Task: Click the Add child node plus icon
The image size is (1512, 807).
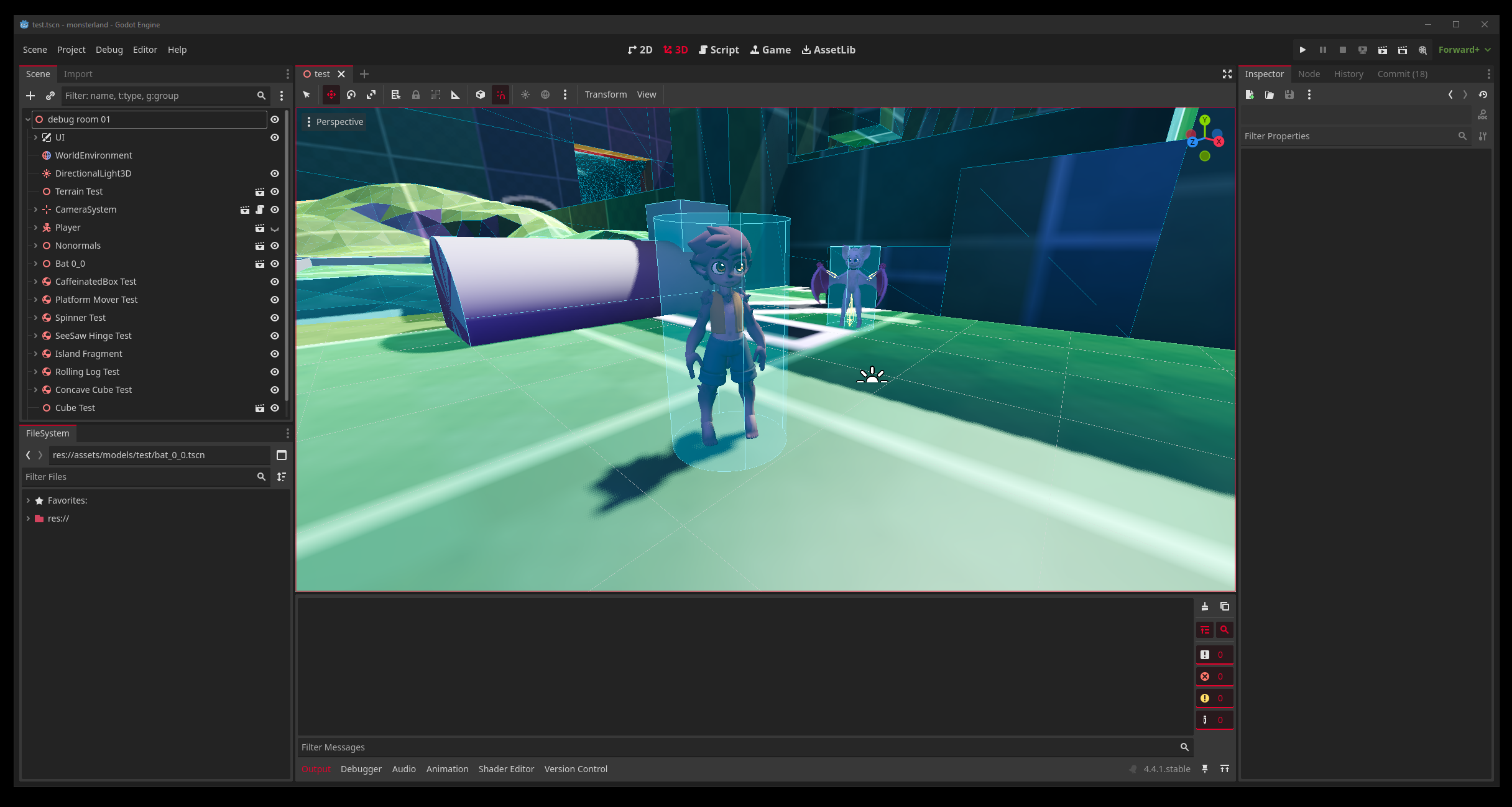Action: click(x=30, y=96)
